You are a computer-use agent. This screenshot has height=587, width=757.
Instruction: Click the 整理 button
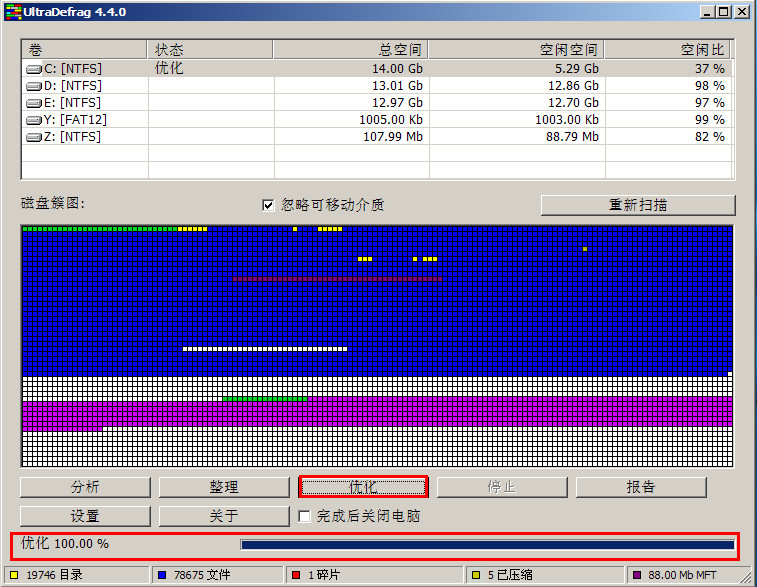[x=224, y=487]
